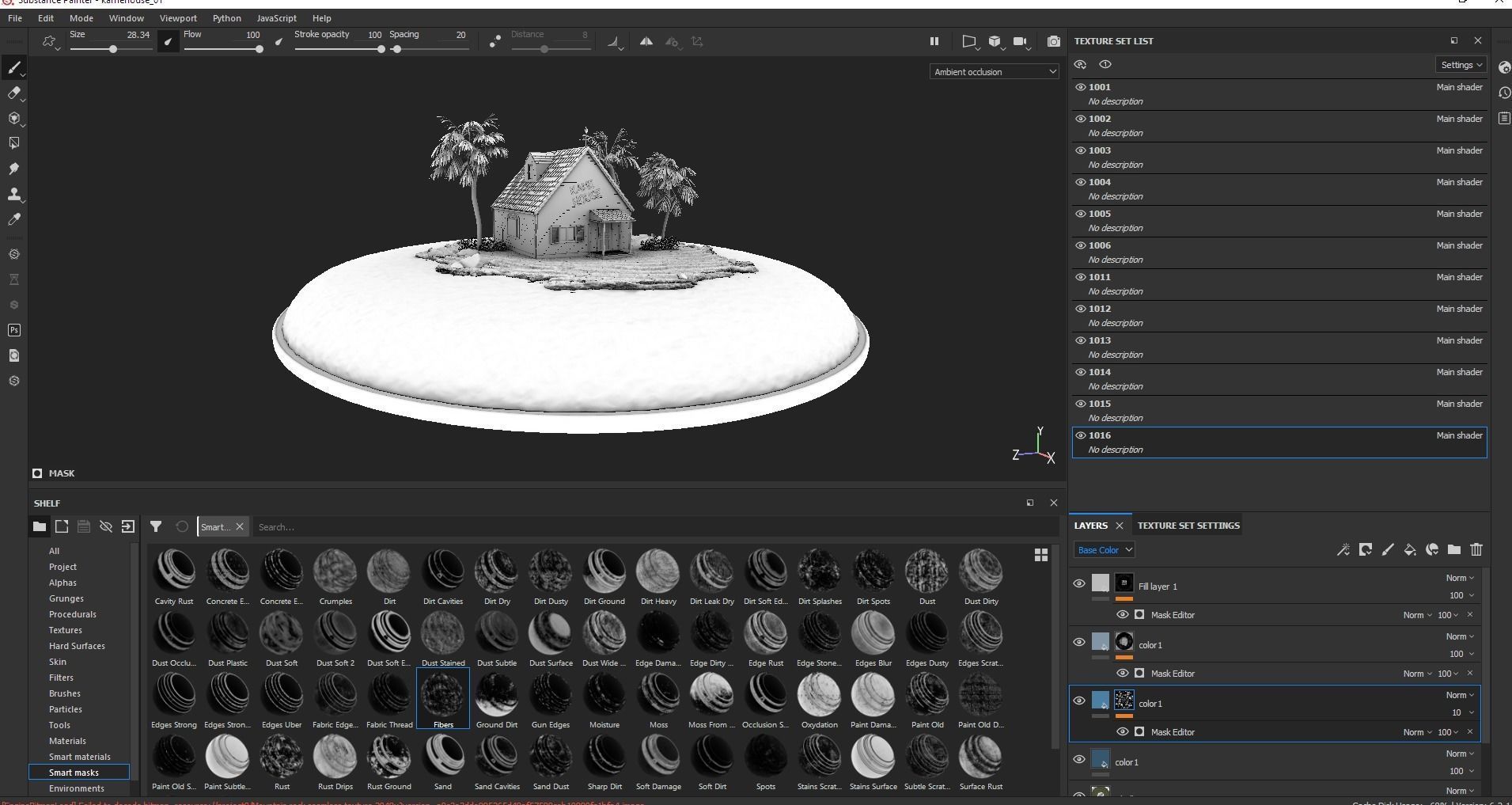The height and width of the screenshot is (805, 1512).
Task: Select the Rust Drips smart mask
Action: coord(335,763)
